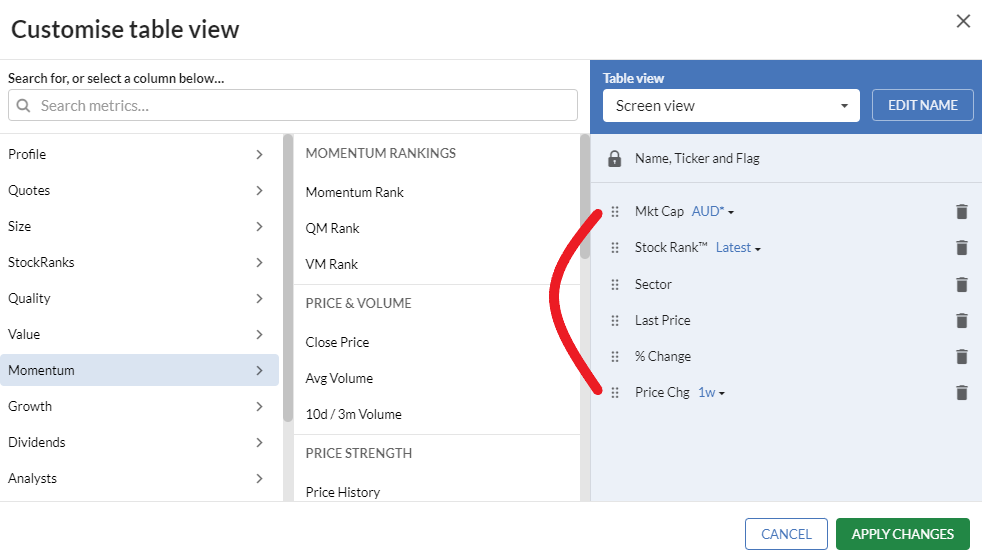Delete the Mkt Cap column
This screenshot has width=982, height=560.
[x=961, y=212]
